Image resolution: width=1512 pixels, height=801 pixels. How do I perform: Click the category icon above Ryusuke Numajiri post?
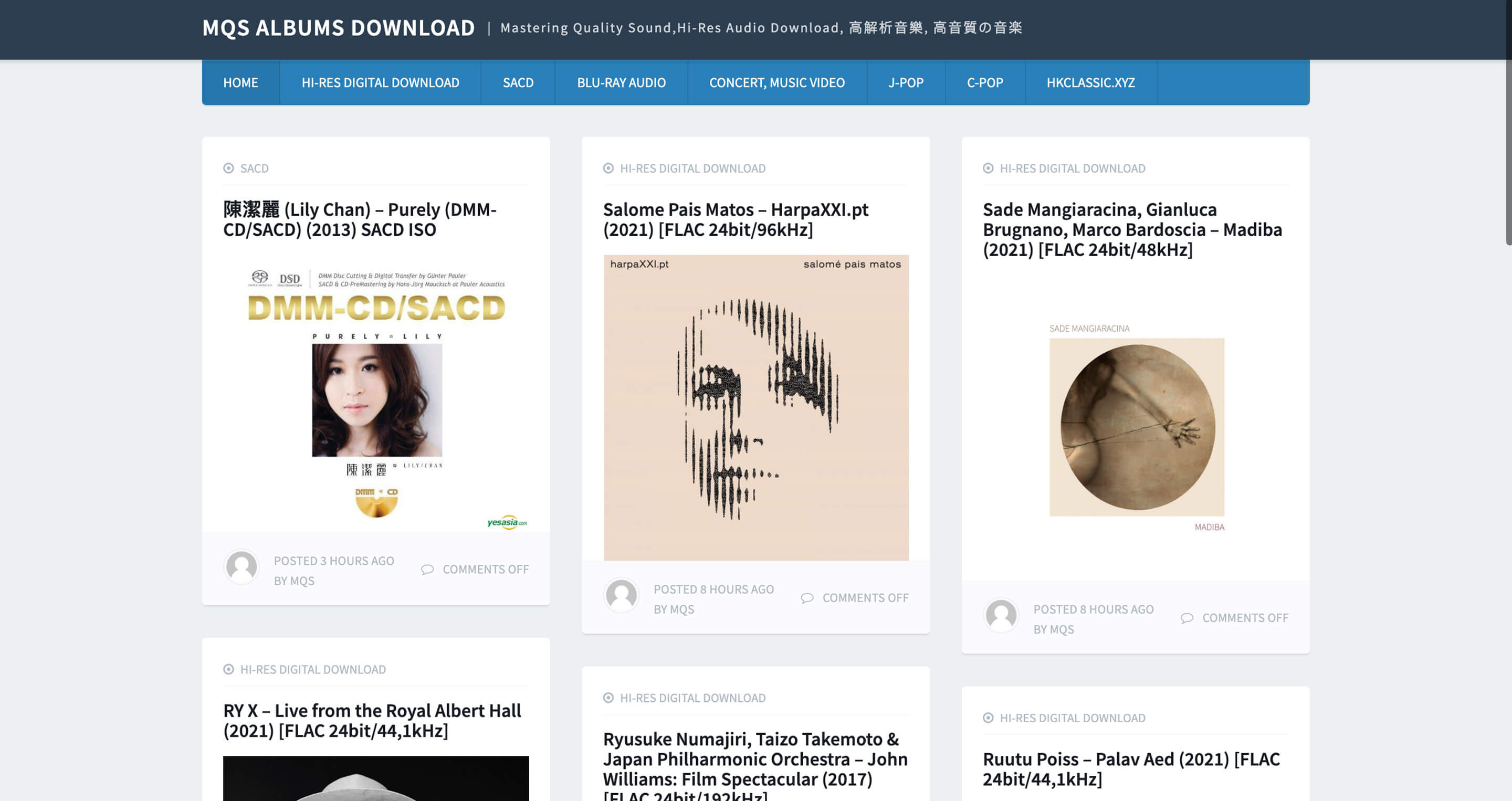pyautogui.click(x=608, y=698)
